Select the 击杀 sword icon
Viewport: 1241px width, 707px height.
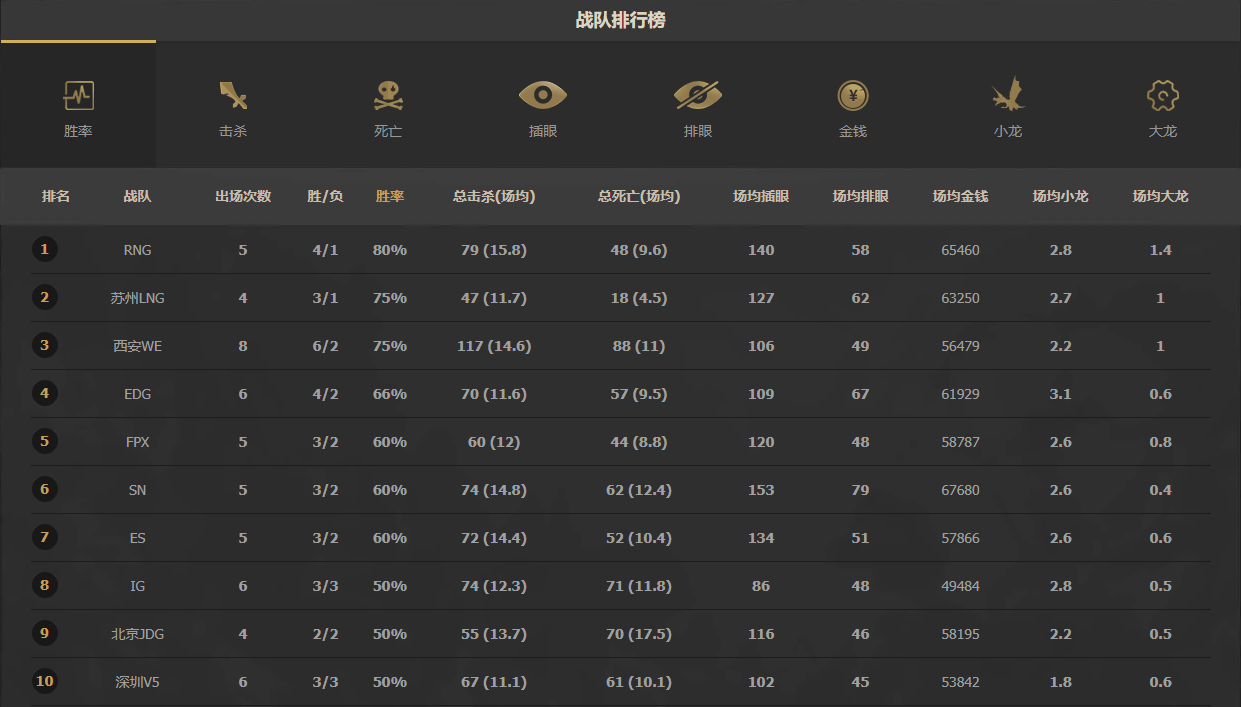click(x=233, y=96)
